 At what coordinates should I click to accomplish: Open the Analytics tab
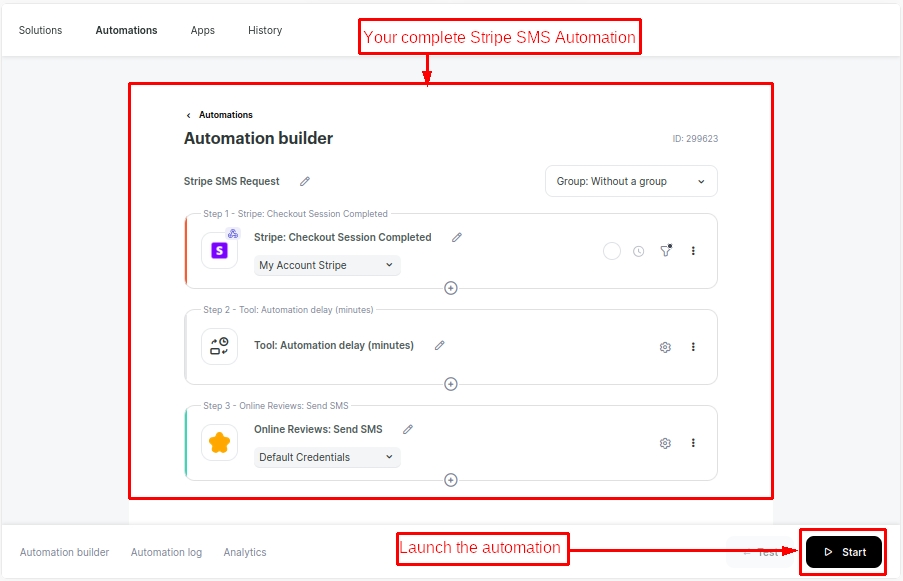pyautogui.click(x=245, y=552)
